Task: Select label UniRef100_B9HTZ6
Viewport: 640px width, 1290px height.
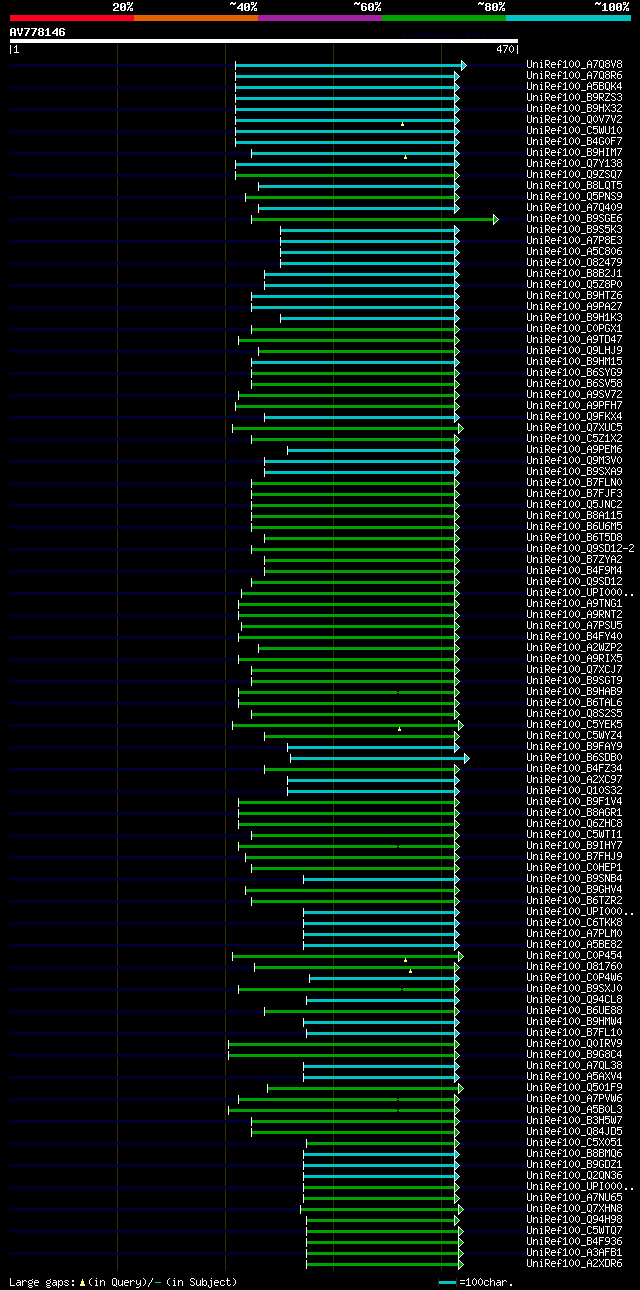Action: 574,296
